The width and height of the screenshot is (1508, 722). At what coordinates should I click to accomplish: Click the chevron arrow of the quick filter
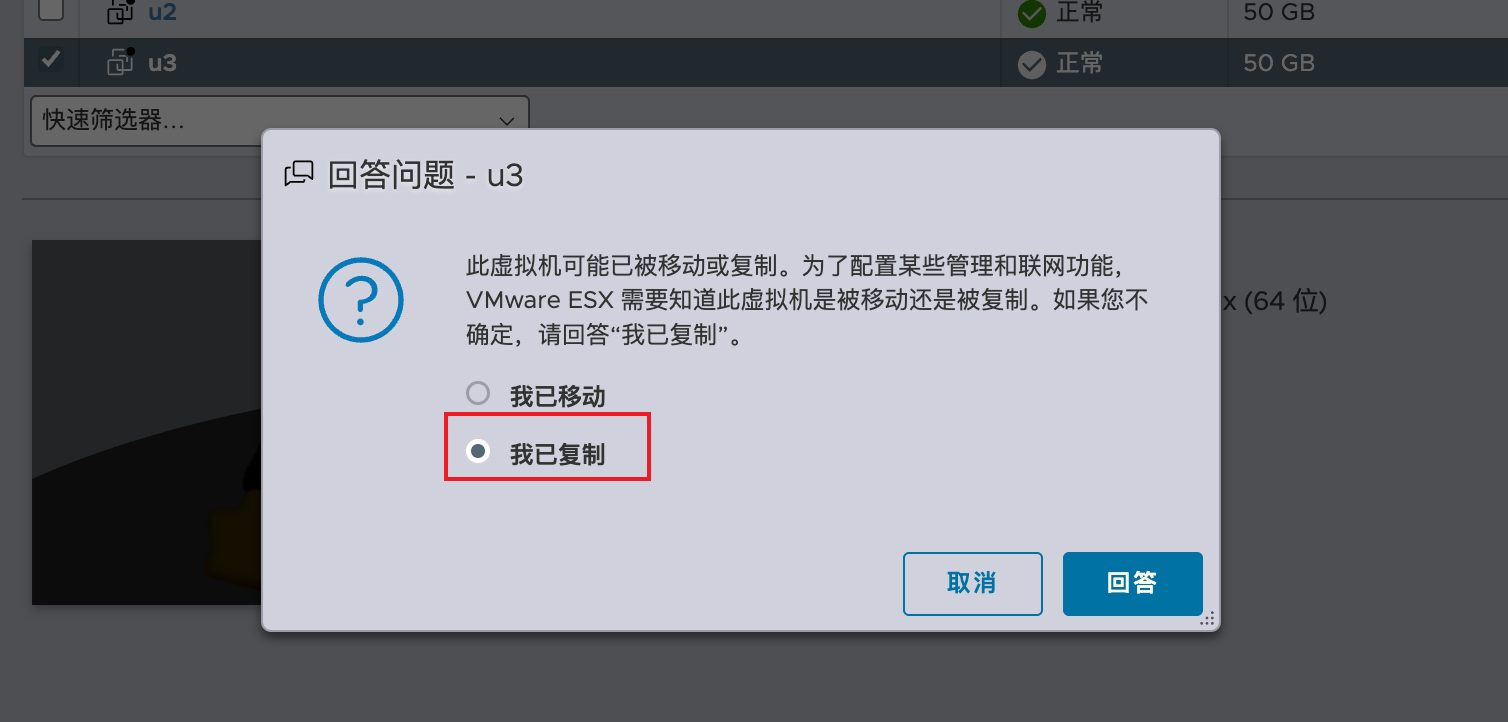point(506,121)
